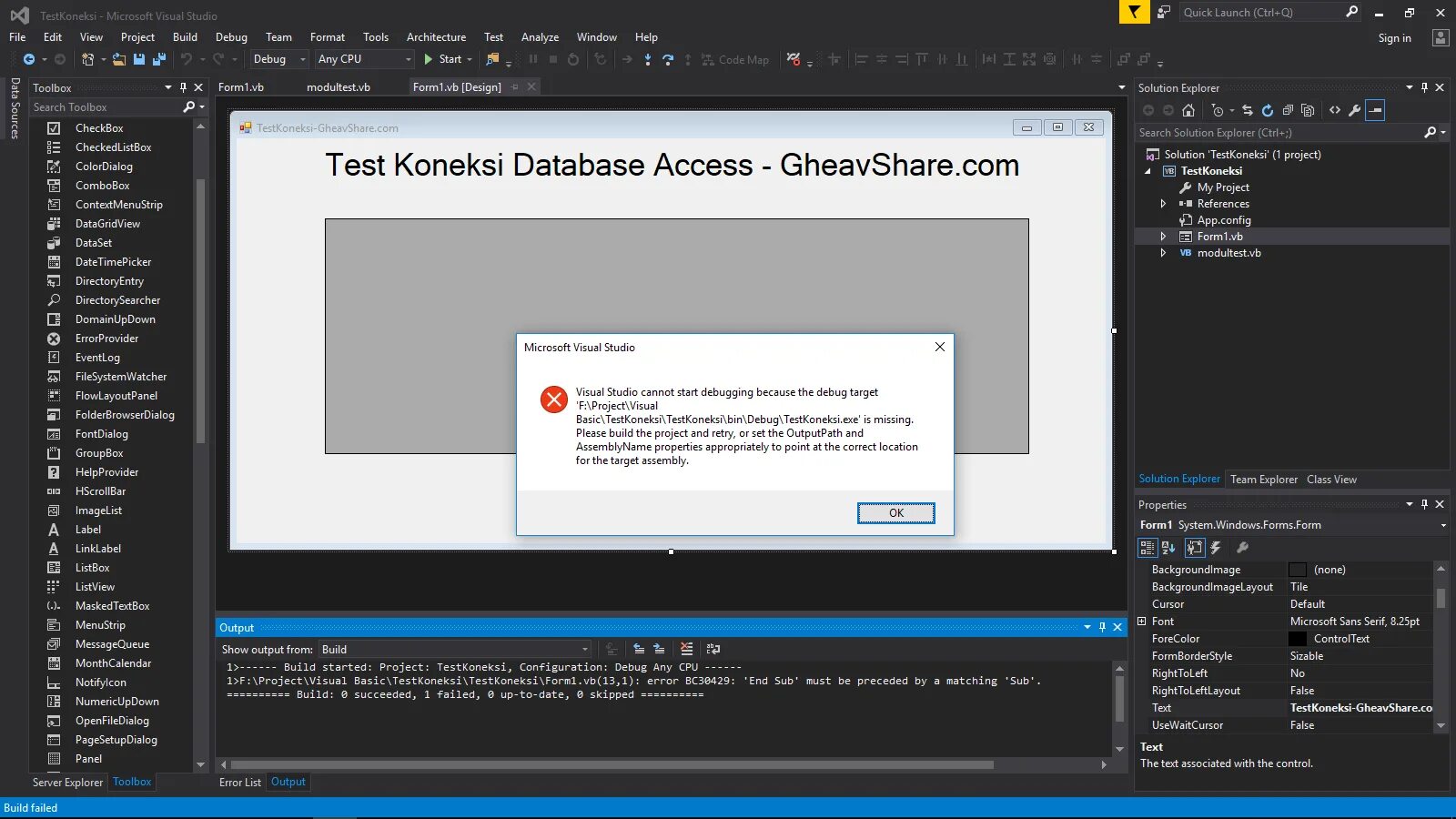Click the Breakpoints toolbar icon
Screen dimensions: 1456x819
[x=794, y=59]
